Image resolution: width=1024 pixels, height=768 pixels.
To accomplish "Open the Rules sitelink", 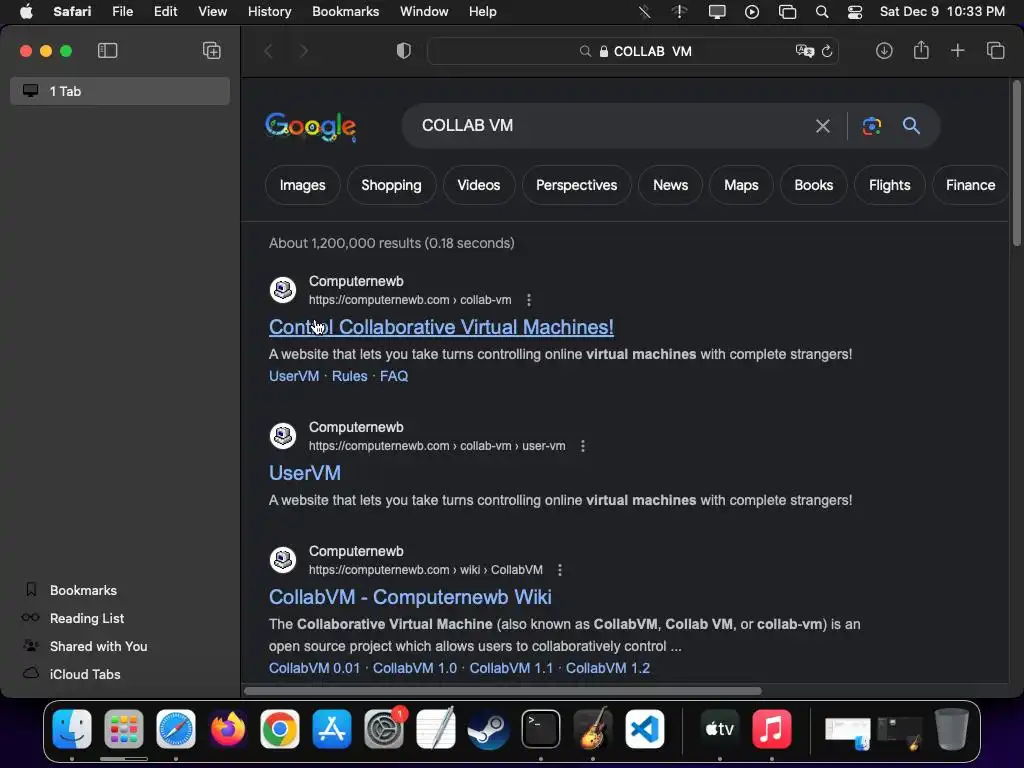I will coord(349,376).
